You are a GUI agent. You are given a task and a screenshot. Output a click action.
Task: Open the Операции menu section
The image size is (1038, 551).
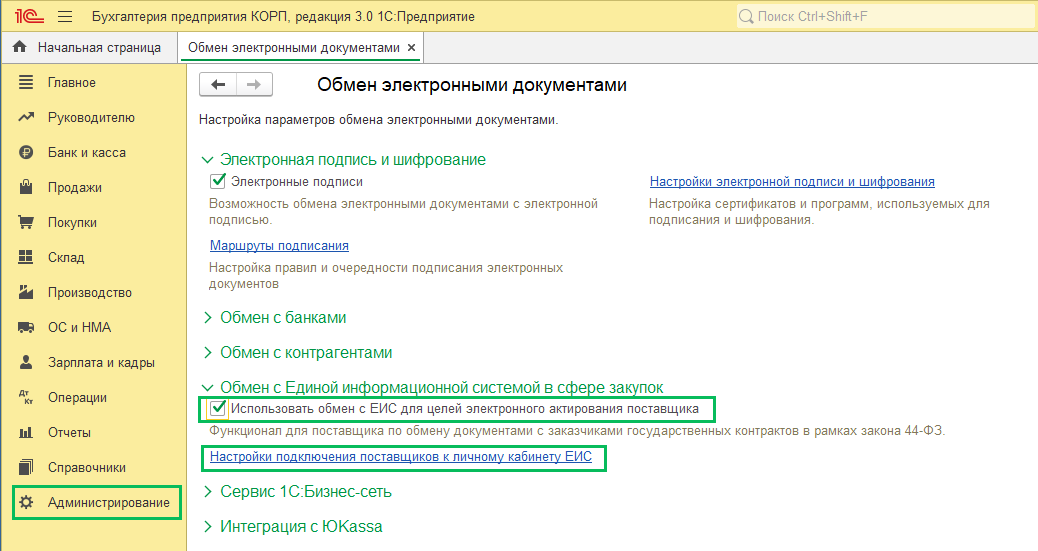pyautogui.click(x=77, y=397)
